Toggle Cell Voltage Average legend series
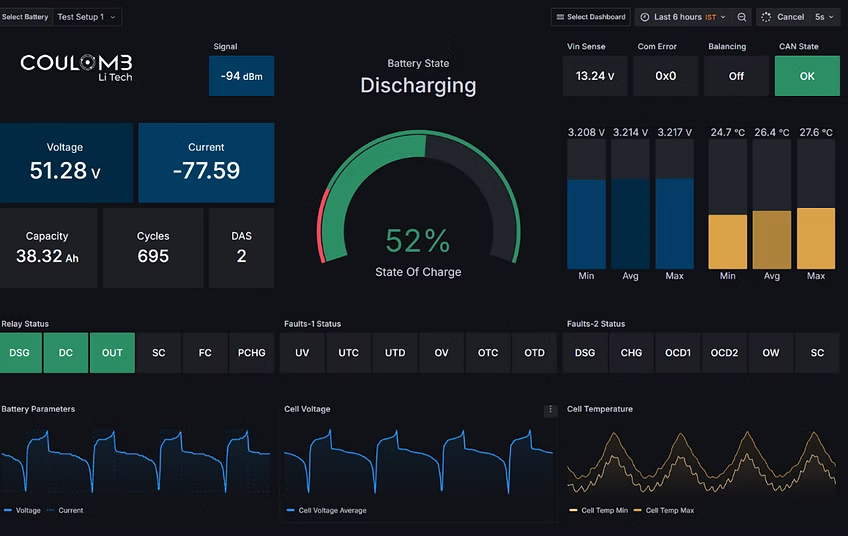The width and height of the screenshot is (848, 536). tap(332, 510)
